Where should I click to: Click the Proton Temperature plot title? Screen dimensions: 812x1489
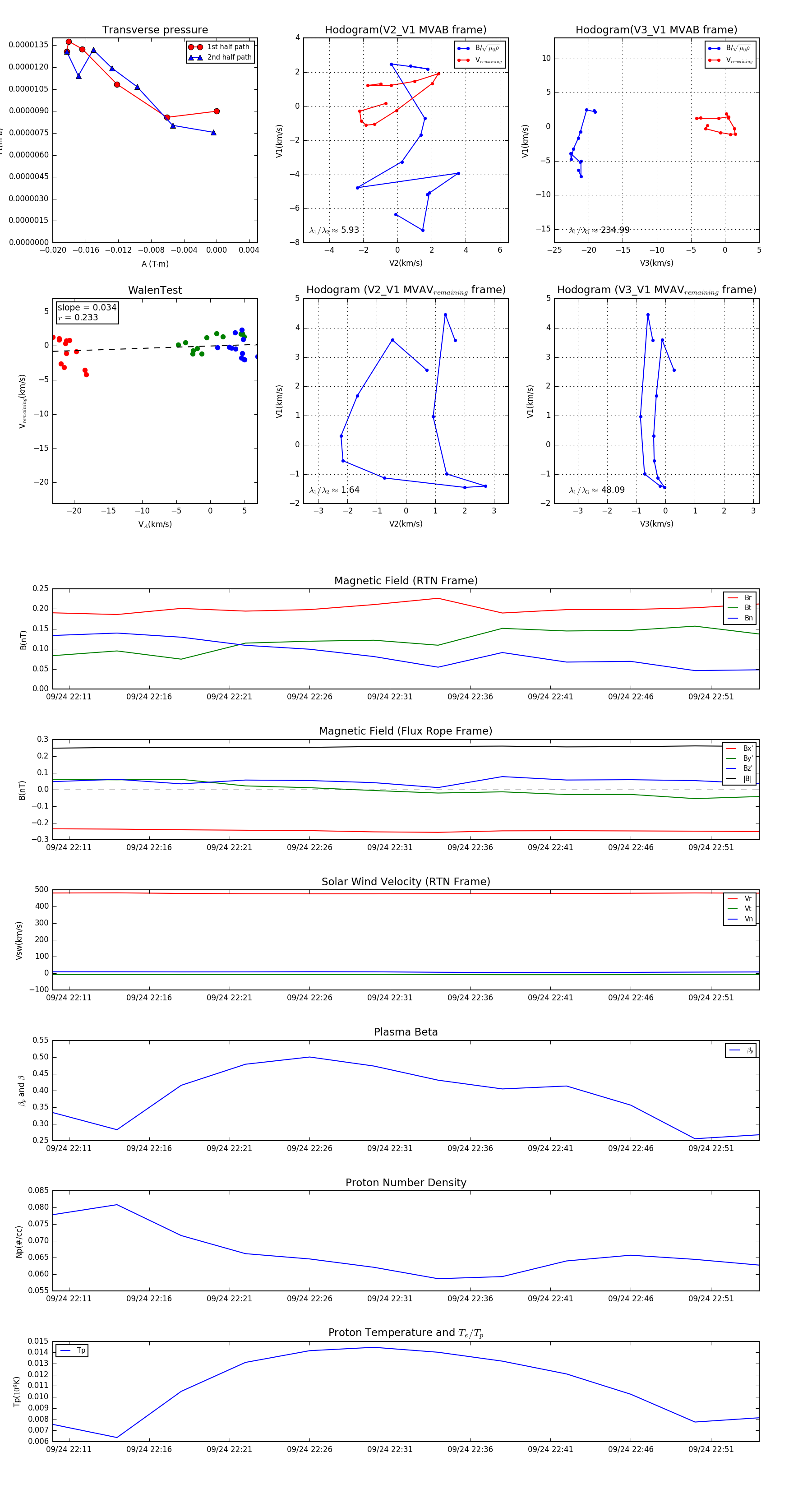coord(406,1333)
